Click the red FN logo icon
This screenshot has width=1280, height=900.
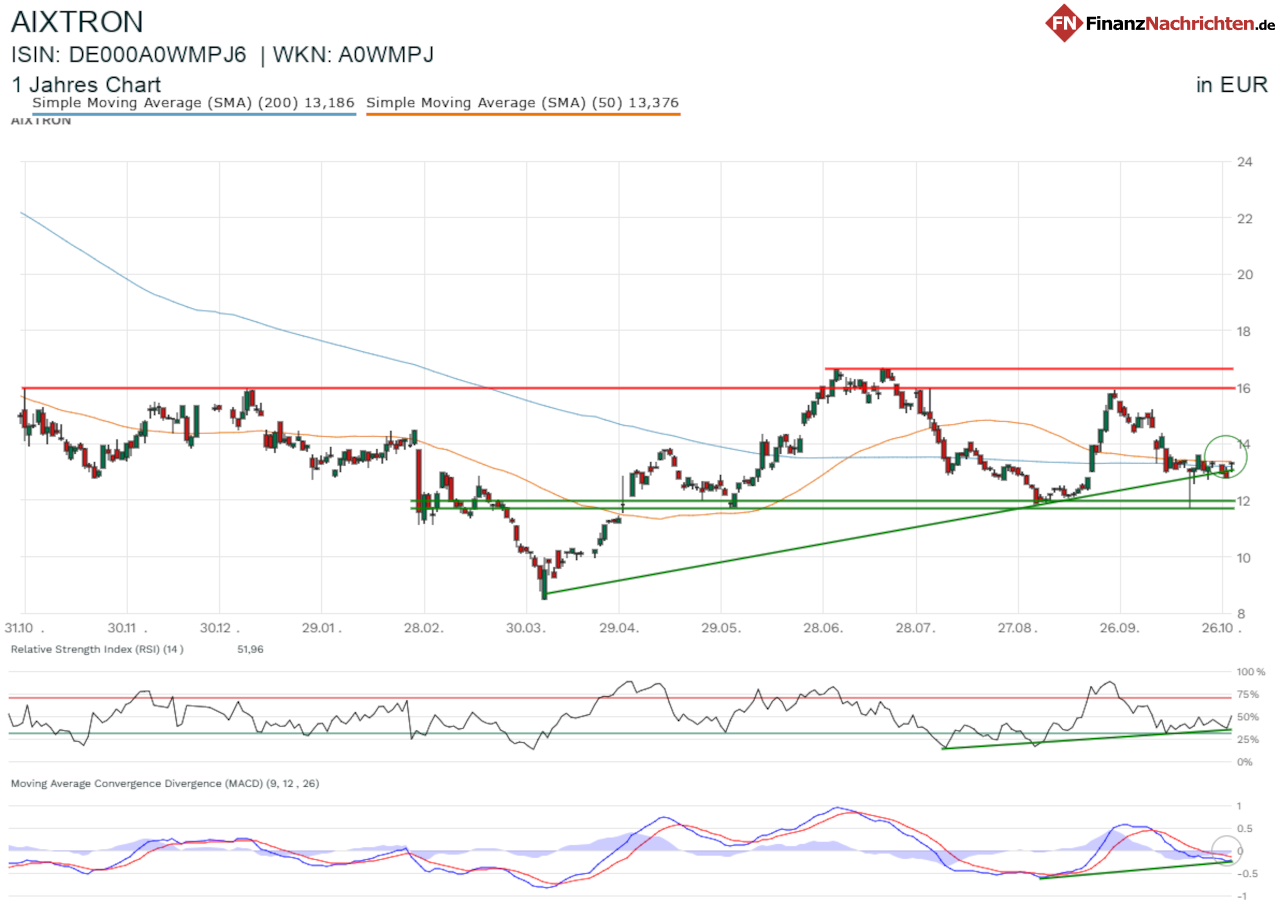(x=1065, y=22)
